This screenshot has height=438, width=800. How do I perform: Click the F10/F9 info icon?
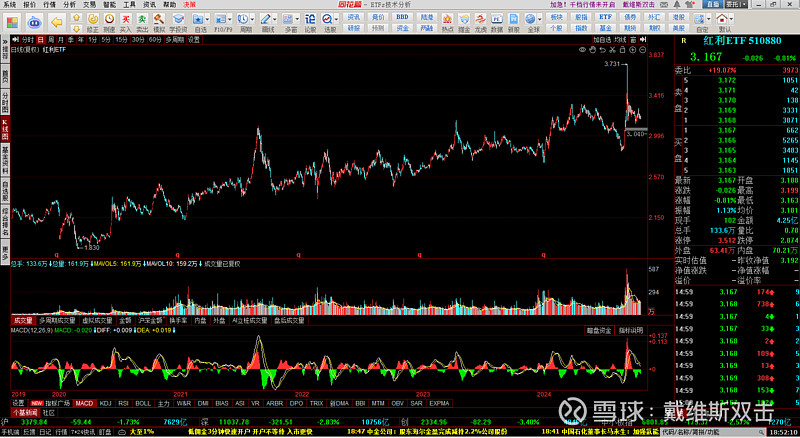point(220,19)
